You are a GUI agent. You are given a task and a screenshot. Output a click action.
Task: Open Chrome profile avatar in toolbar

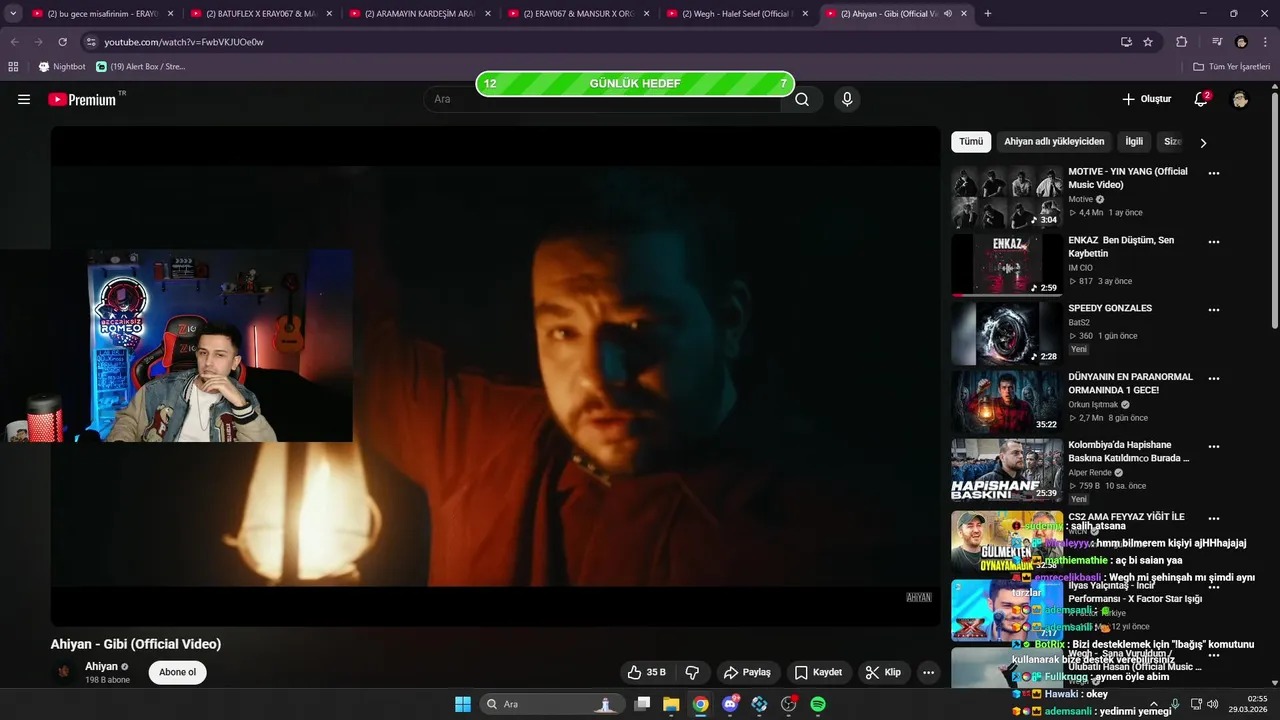pos(1241,42)
